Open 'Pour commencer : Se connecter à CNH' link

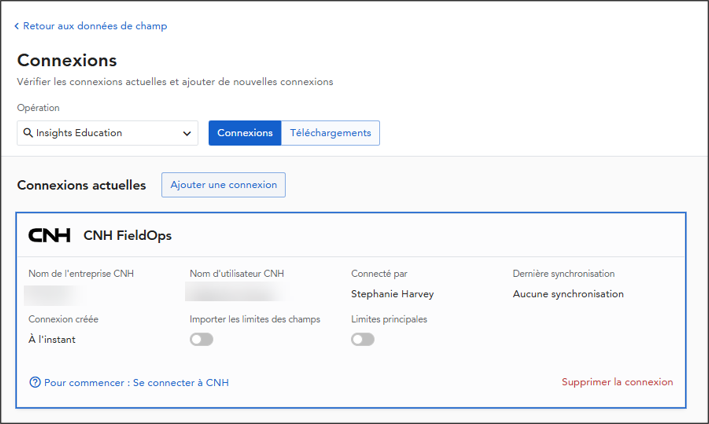137,382
